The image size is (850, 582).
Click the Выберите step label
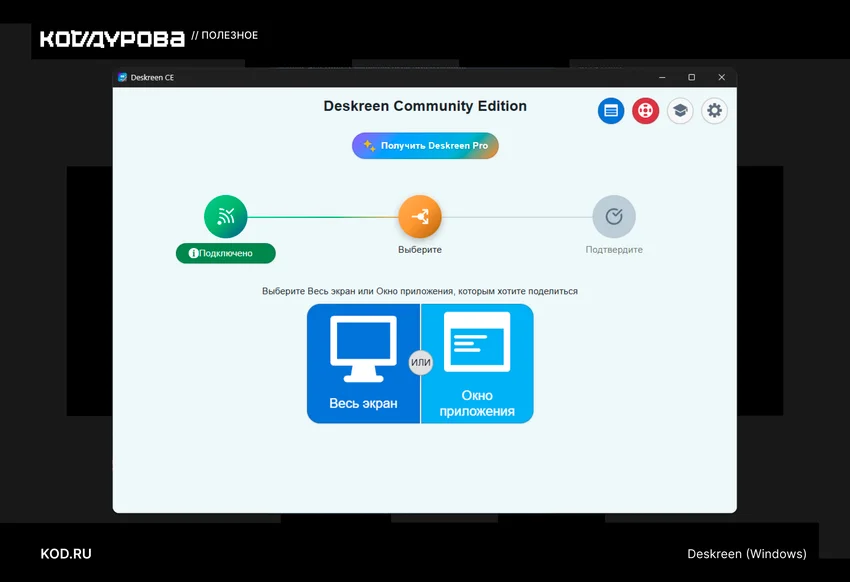click(420, 250)
